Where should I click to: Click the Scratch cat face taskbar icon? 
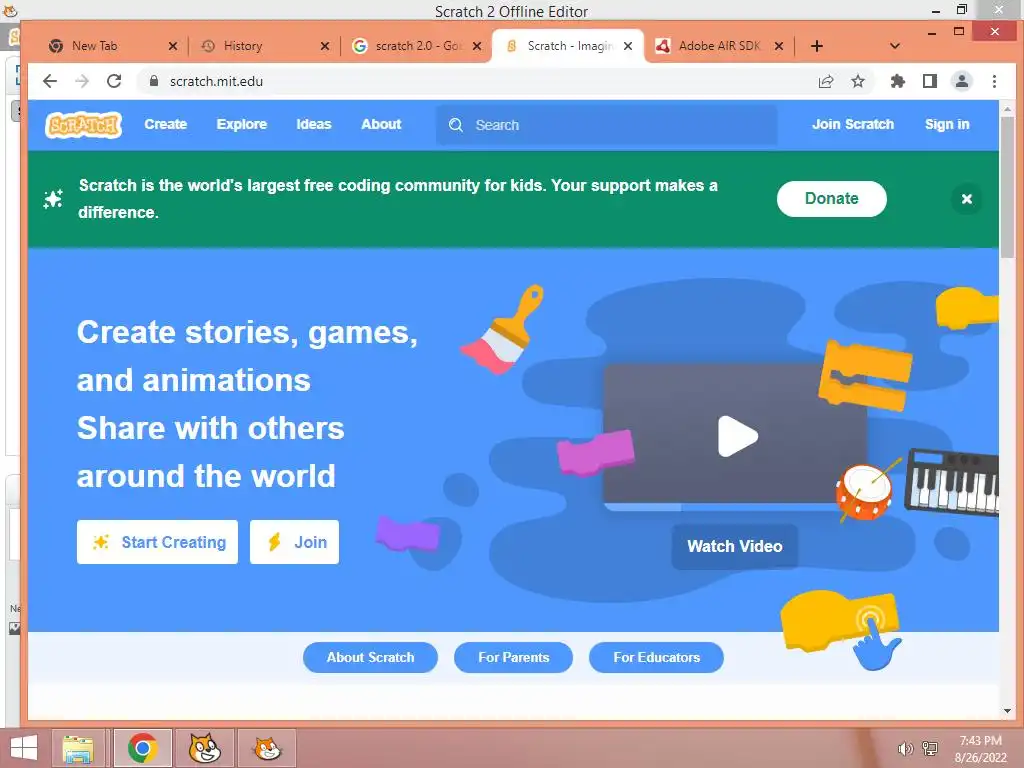[204, 748]
